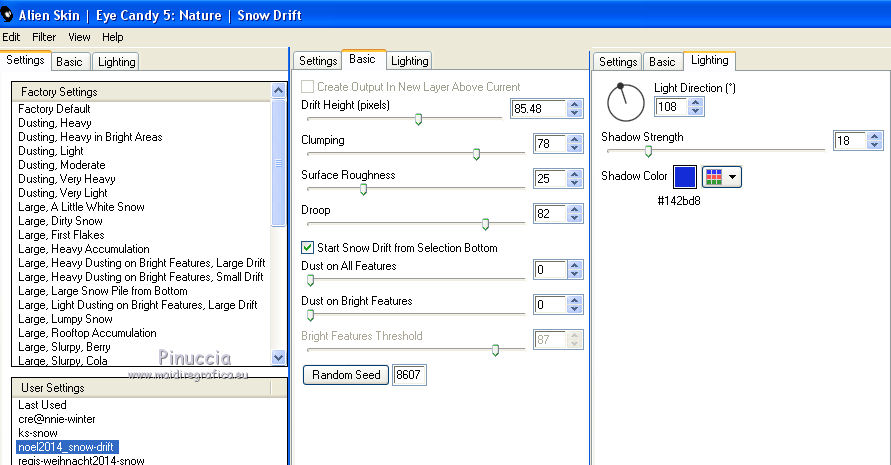Select Large, Slurpy, Berry preset
The height and width of the screenshot is (465, 891).
click(x=64, y=347)
